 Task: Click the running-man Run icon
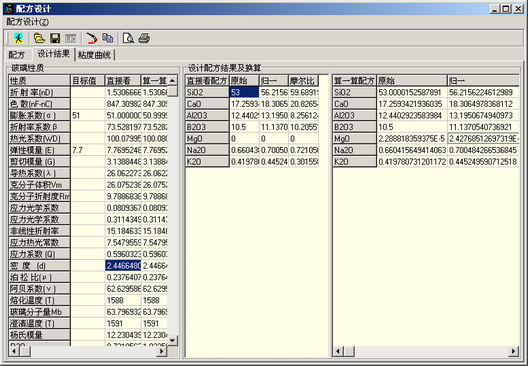19,38
